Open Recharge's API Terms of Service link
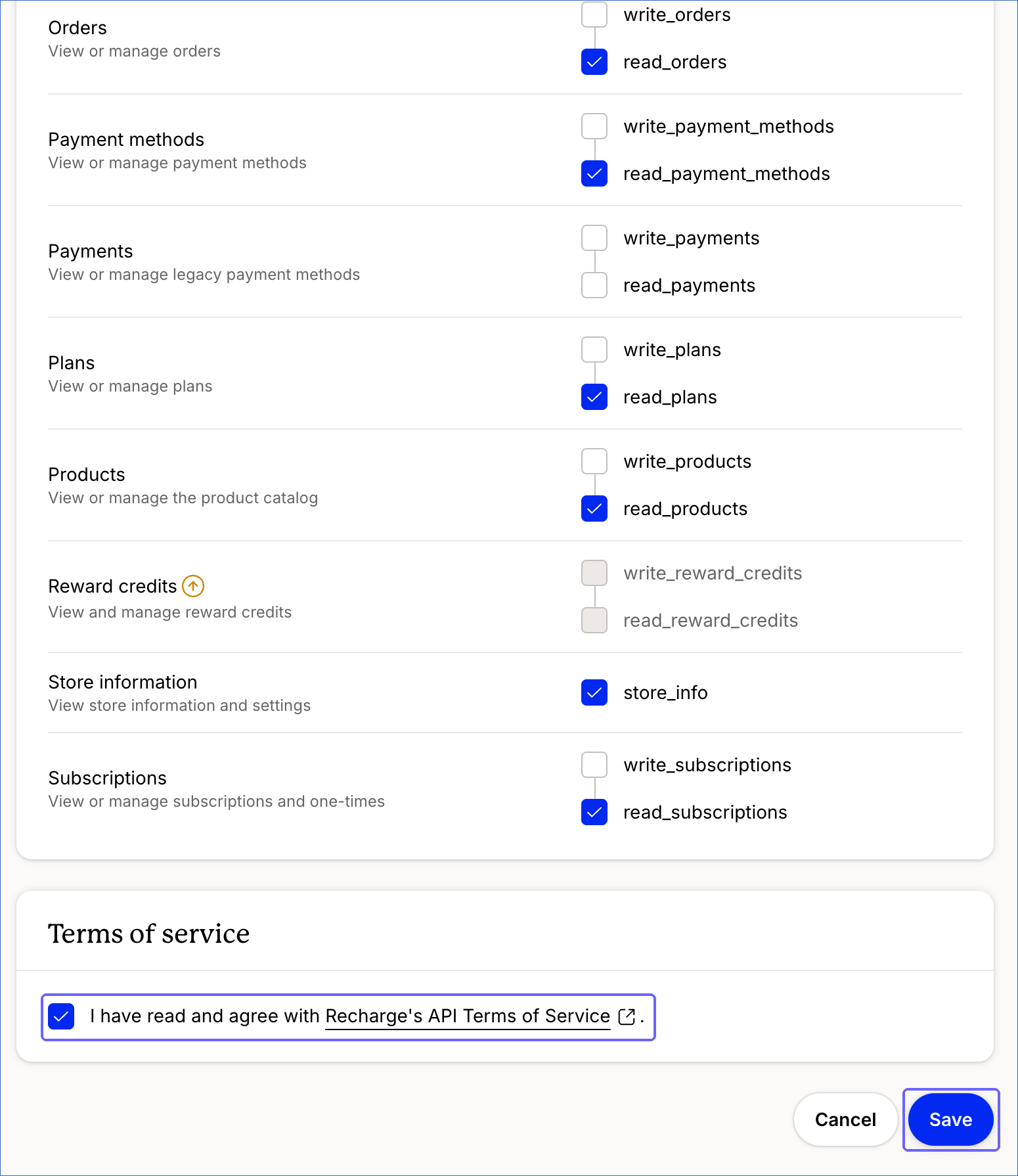The height and width of the screenshot is (1176, 1018). 468,1016
